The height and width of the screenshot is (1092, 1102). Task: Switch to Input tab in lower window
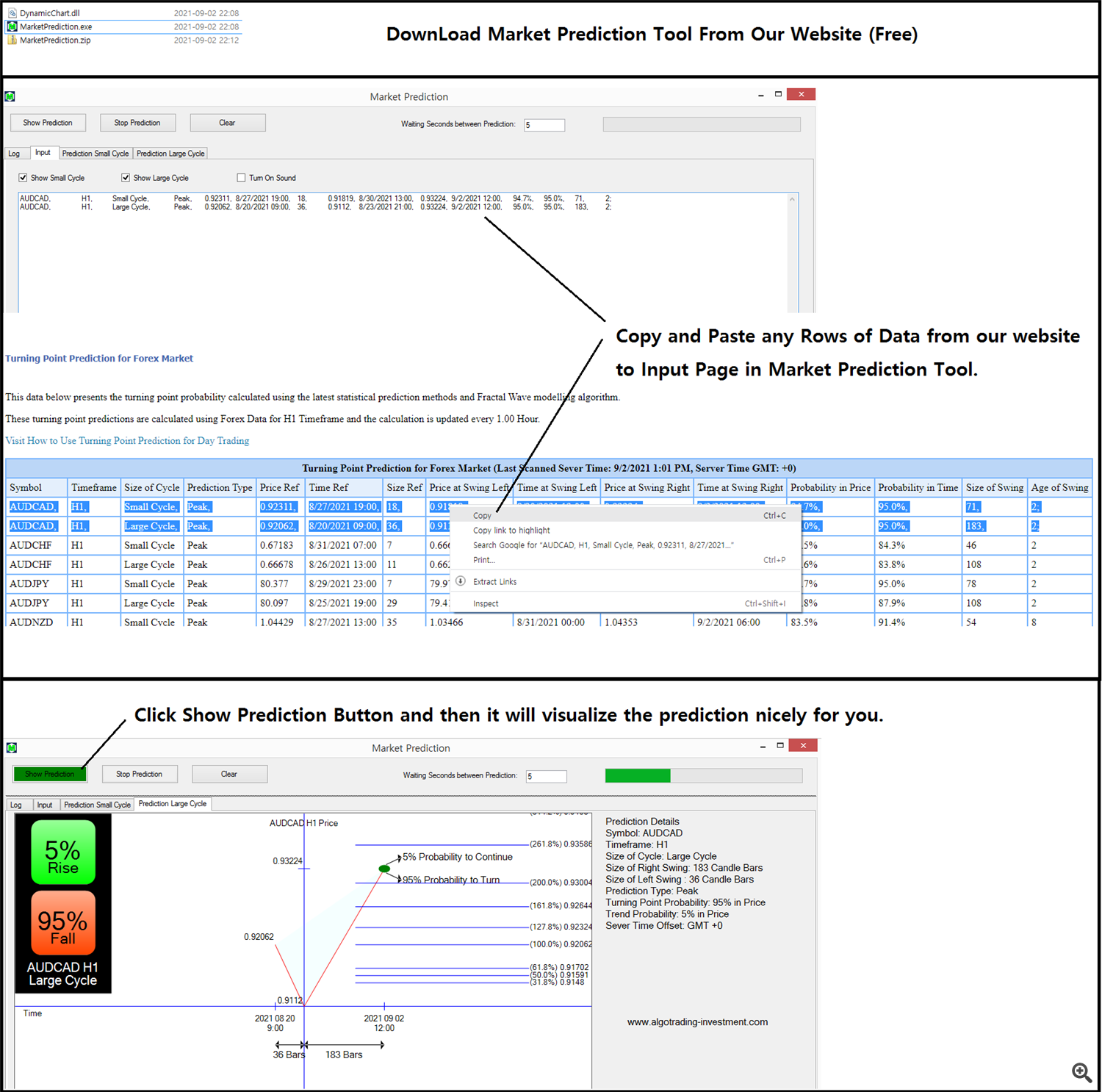tap(45, 805)
